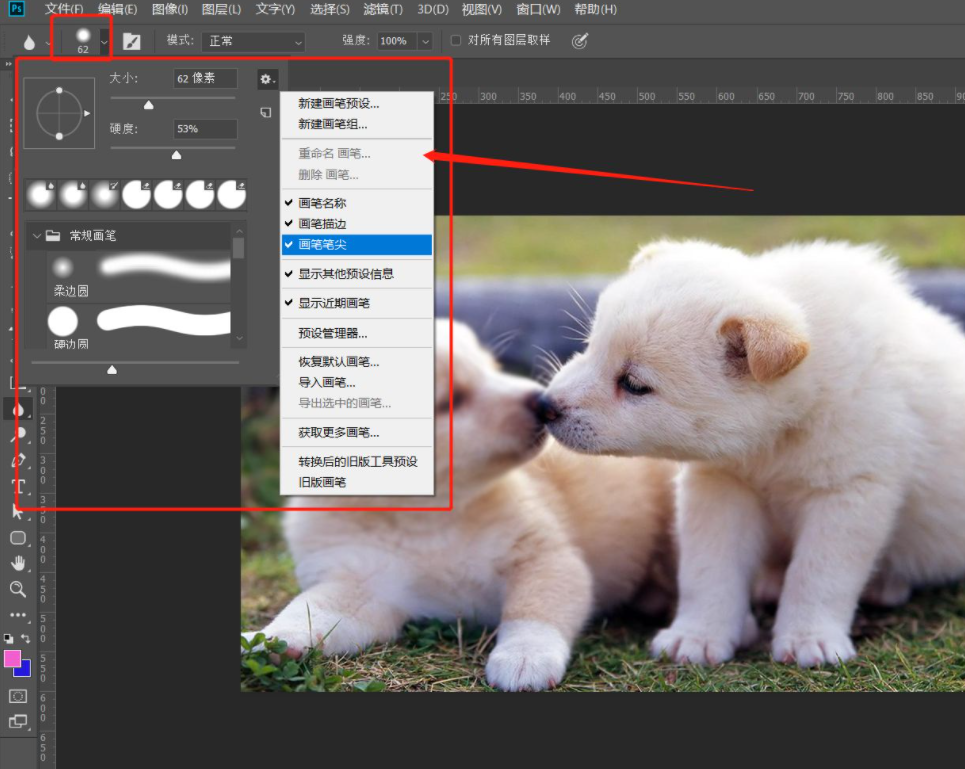Open tool preset dropdown arrow beside blur icon
Image resolution: width=965 pixels, height=769 pixels.
pos(48,42)
